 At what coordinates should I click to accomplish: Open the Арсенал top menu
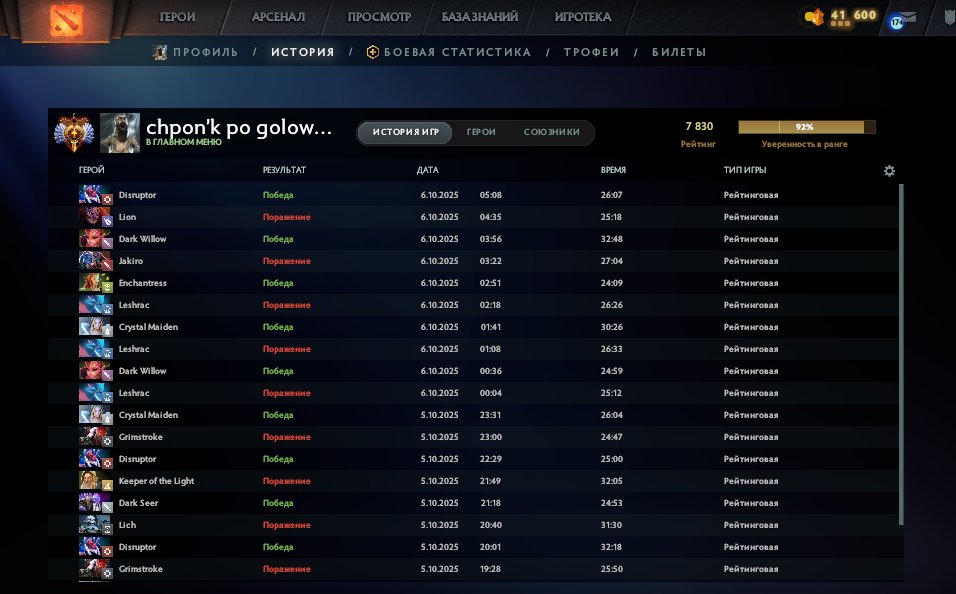point(278,17)
